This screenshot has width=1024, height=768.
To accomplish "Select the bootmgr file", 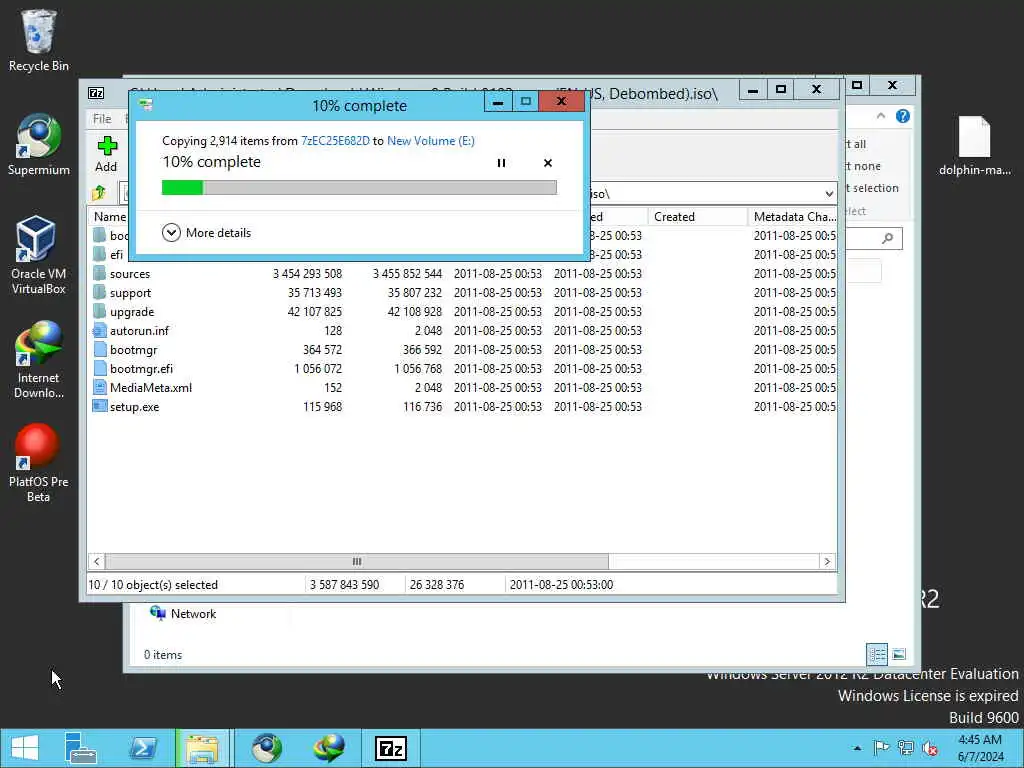I will pos(133,349).
